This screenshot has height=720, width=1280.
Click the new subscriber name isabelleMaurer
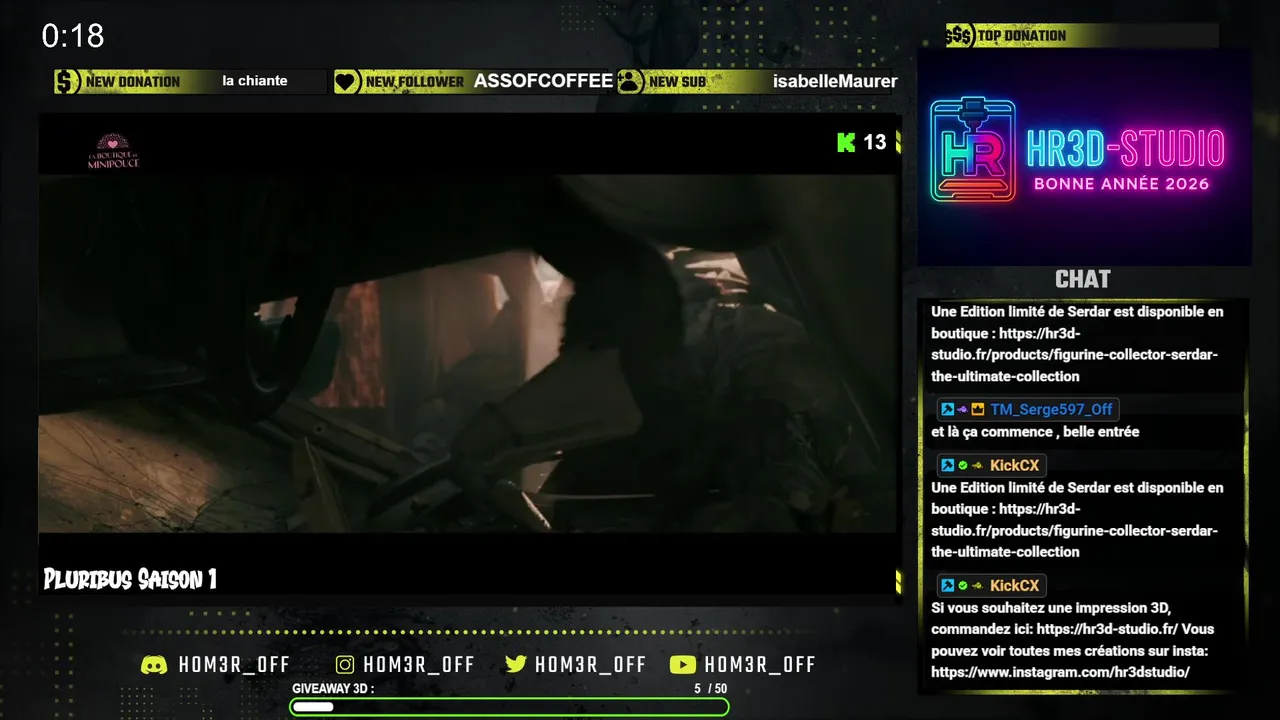[x=835, y=82]
